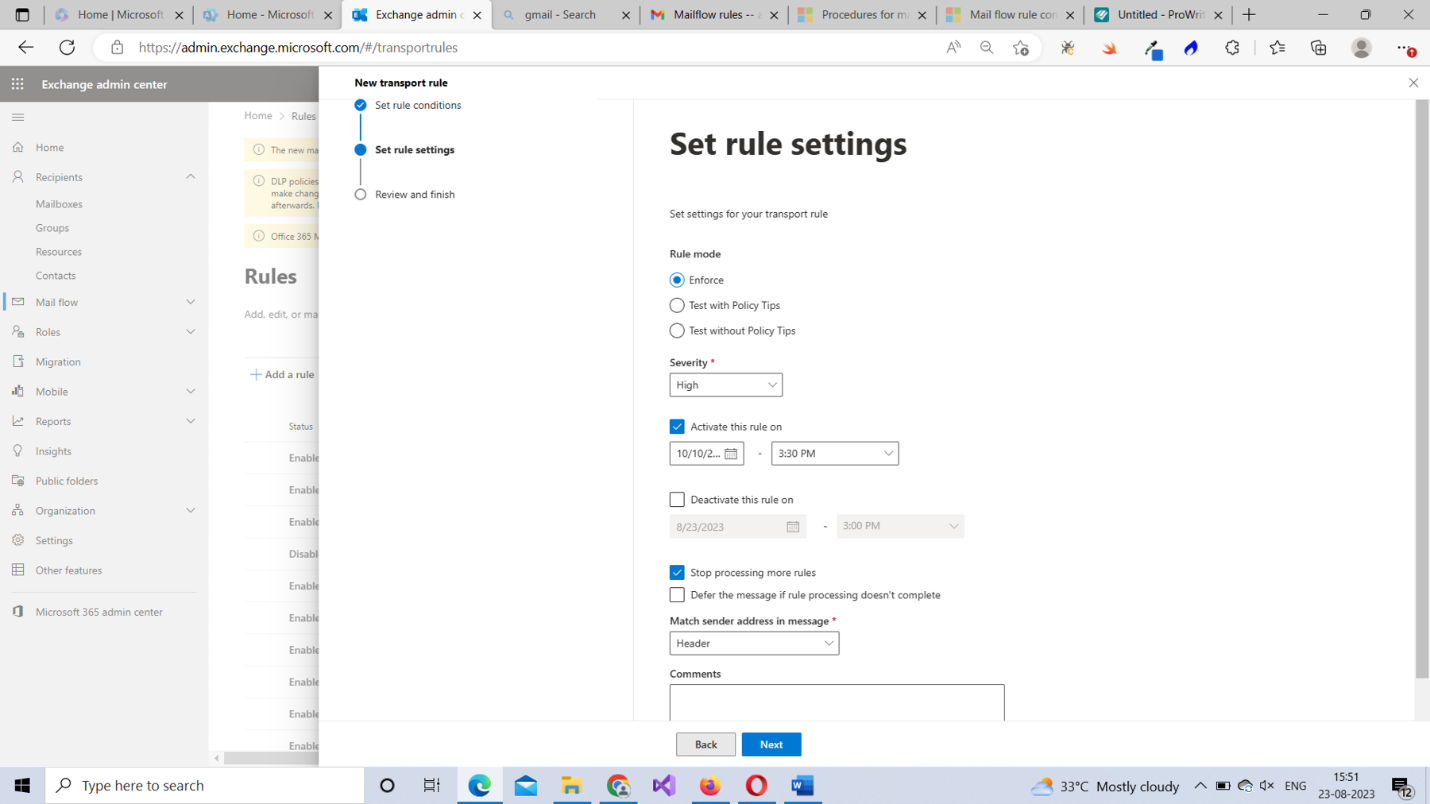The width and height of the screenshot is (1430, 804).
Task: Click the app launcher waffle icon
Action: (17, 84)
